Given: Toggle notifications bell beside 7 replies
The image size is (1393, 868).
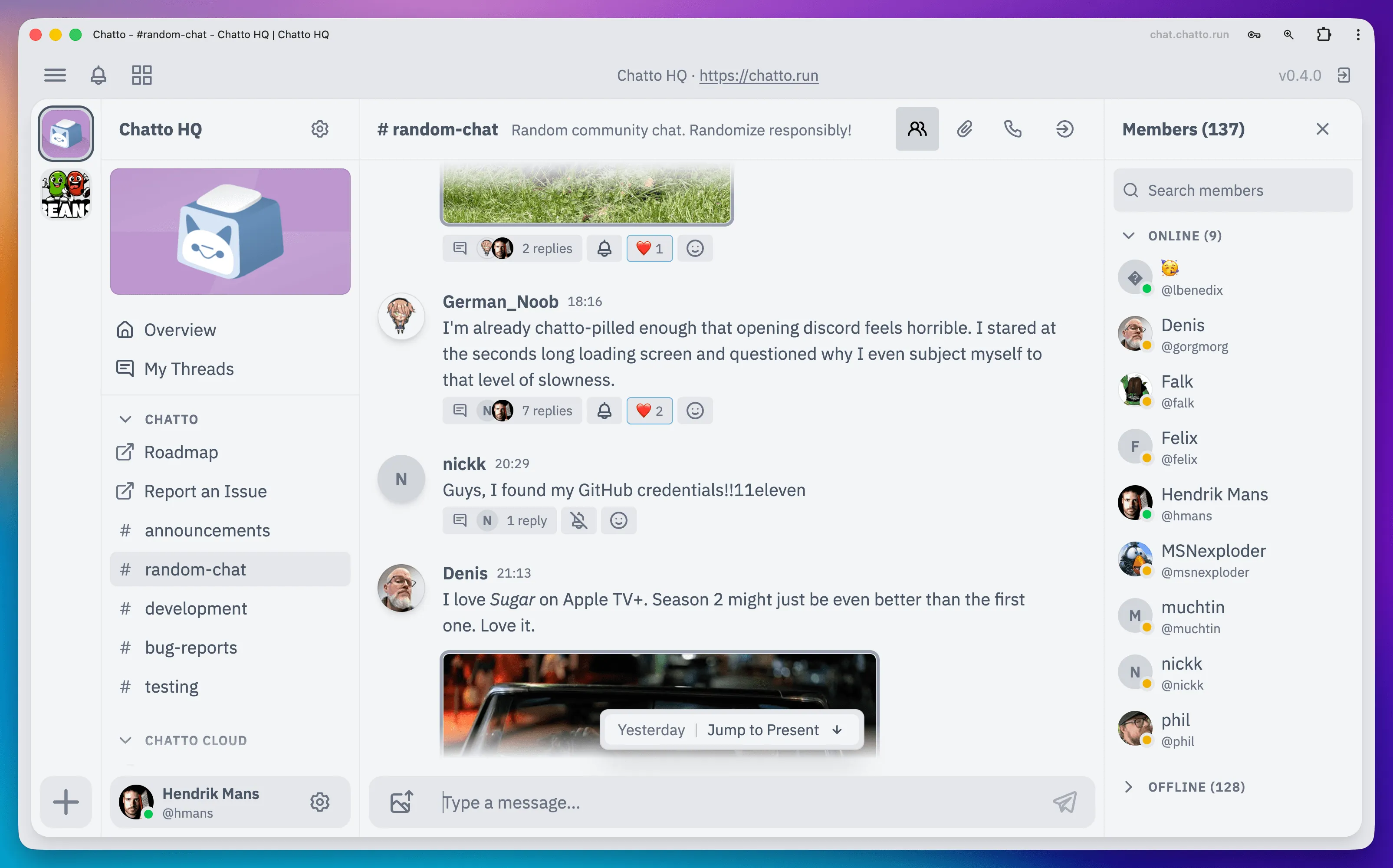Looking at the screenshot, I should [x=605, y=411].
